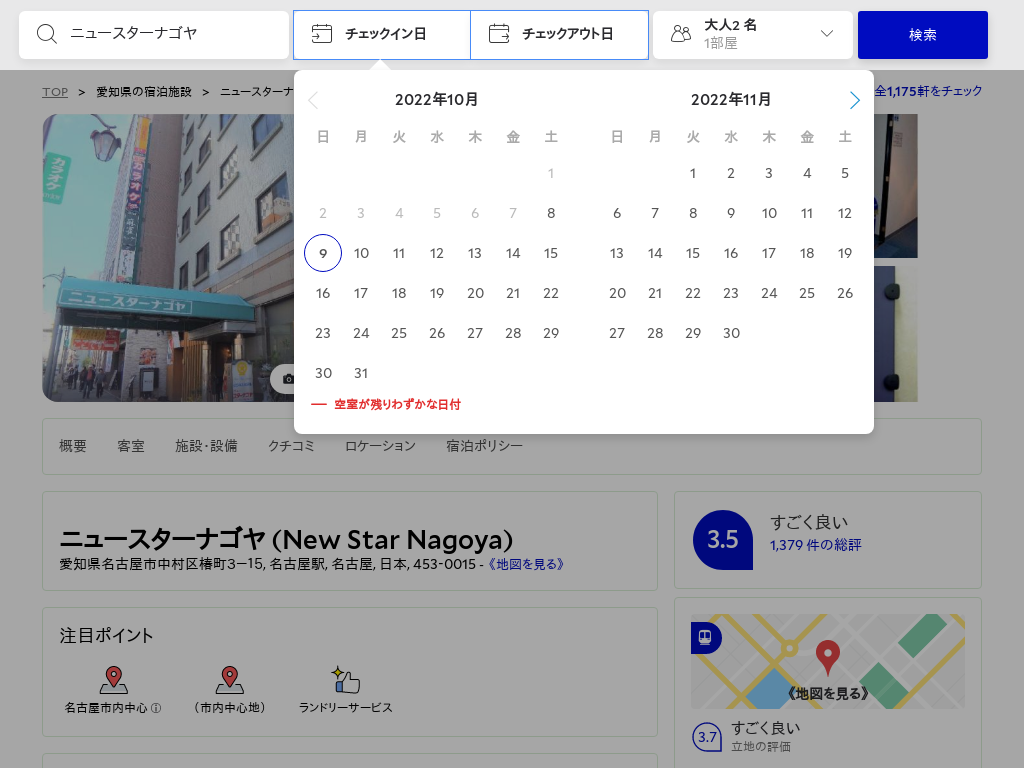Select October 15 in calendar
The image size is (1024, 768).
pos(551,253)
